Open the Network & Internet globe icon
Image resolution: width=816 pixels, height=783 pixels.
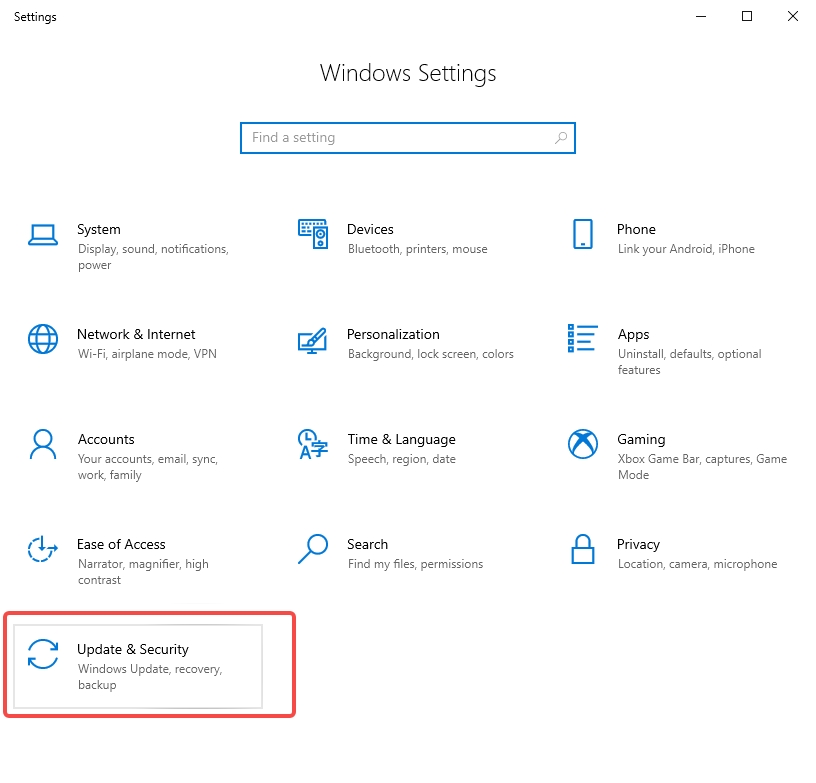tap(43, 339)
